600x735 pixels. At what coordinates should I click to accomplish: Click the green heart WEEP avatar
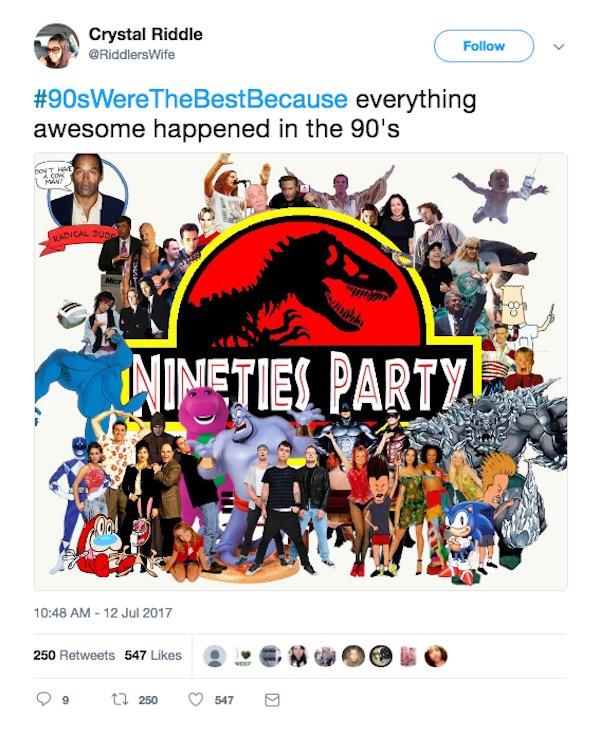(x=242, y=656)
